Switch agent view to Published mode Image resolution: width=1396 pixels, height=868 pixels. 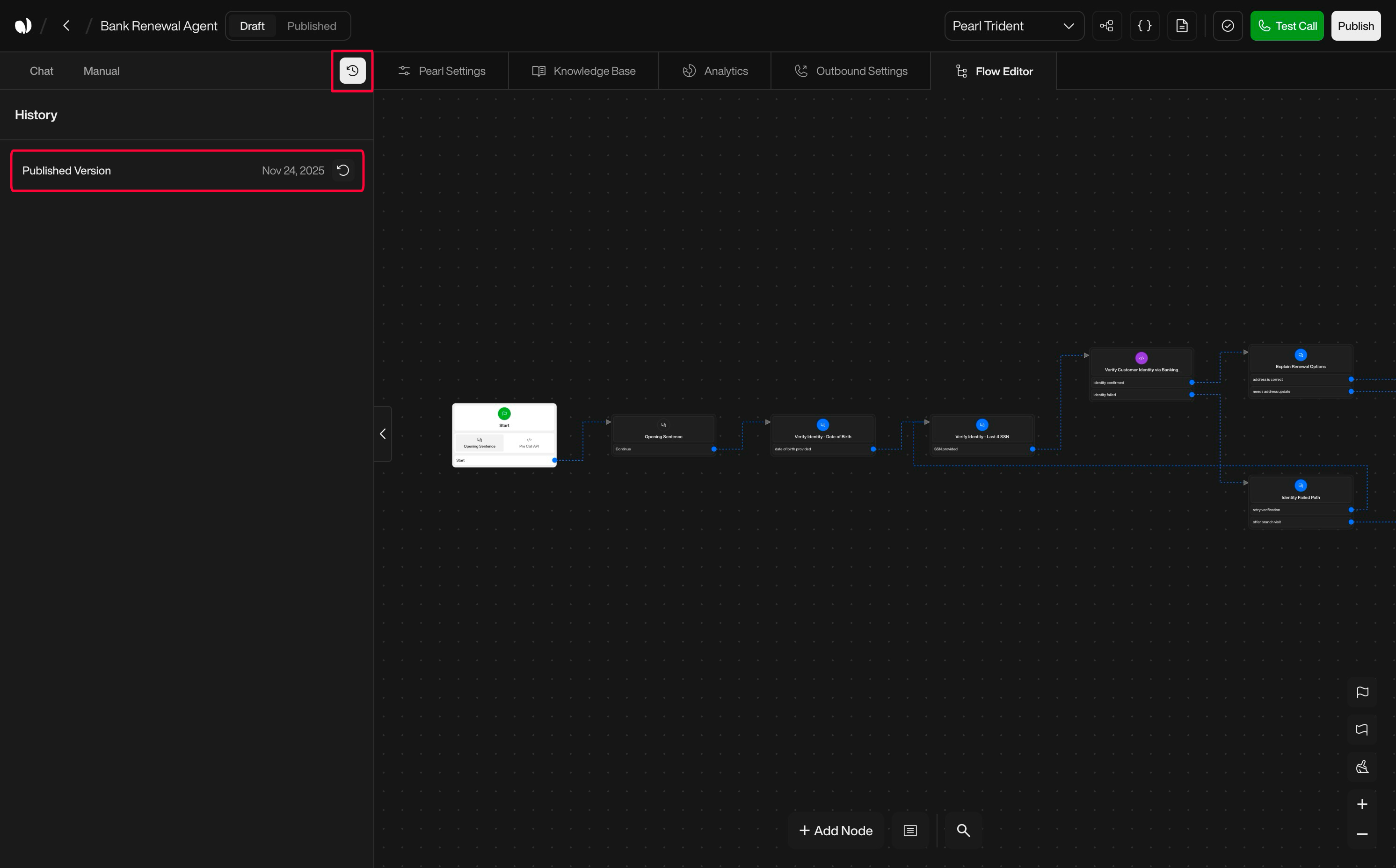pyautogui.click(x=311, y=25)
